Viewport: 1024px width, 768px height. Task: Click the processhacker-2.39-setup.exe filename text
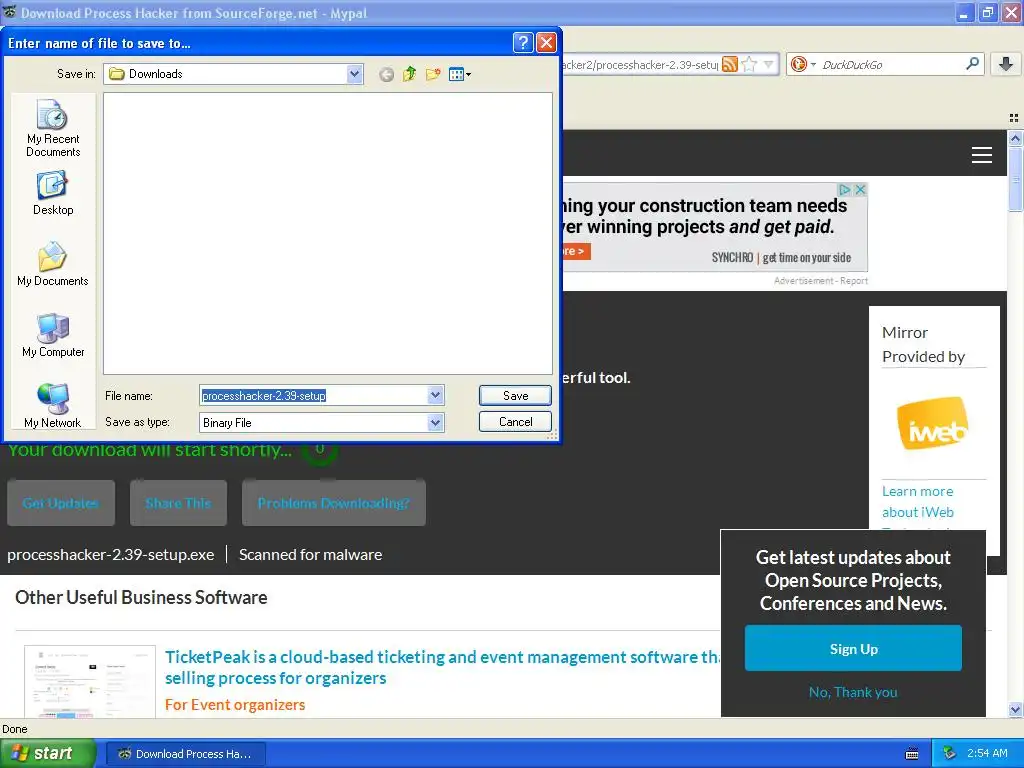pos(110,554)
